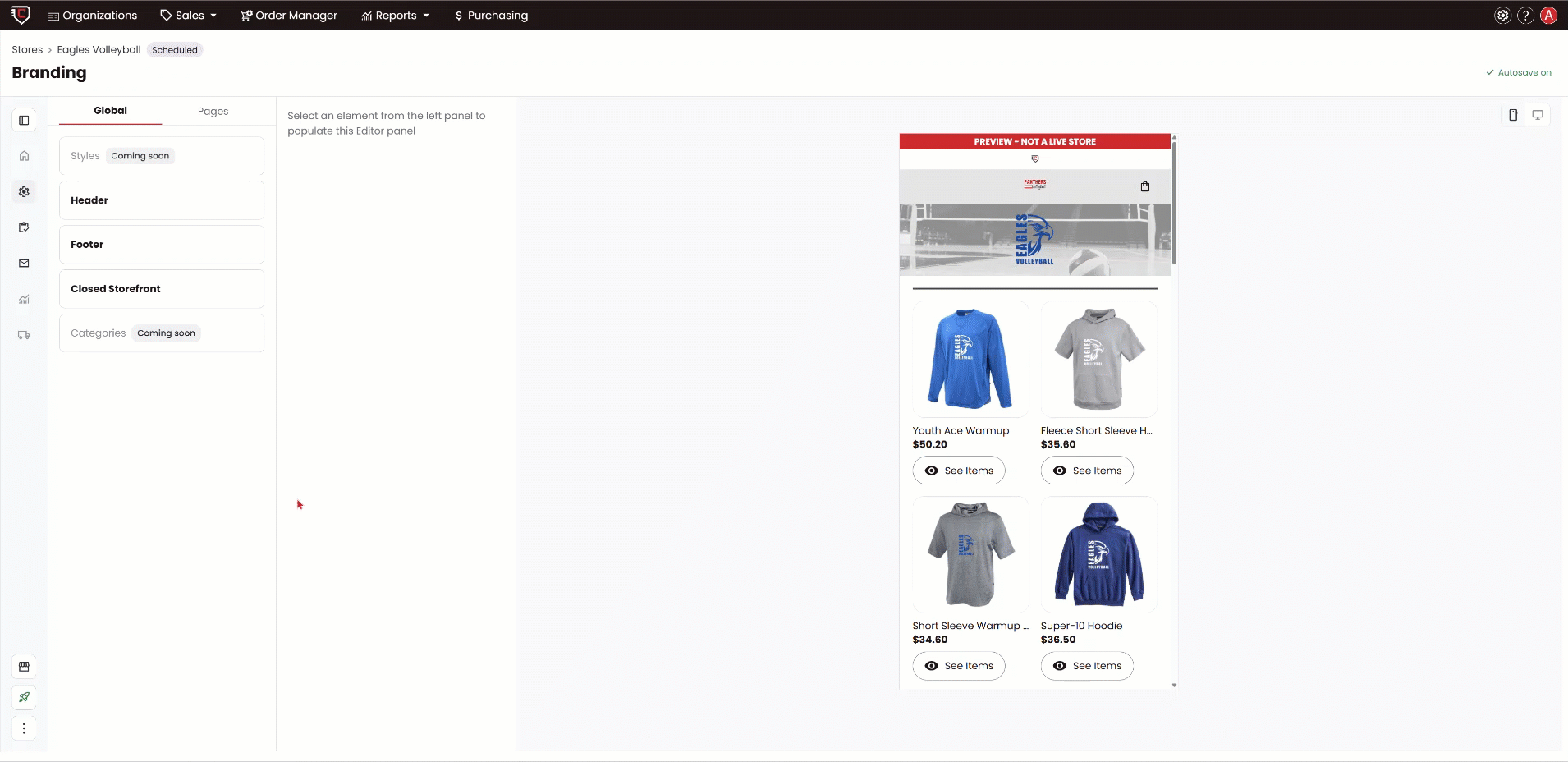Switch preview to desktop view
The image size is (1568, 762).
point(1538,115)
